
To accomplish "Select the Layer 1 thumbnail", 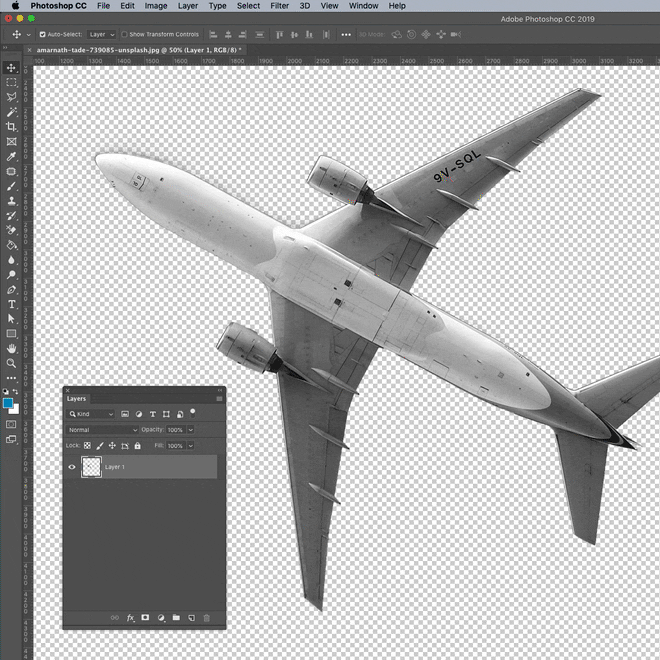I will [x=91, y=467].
